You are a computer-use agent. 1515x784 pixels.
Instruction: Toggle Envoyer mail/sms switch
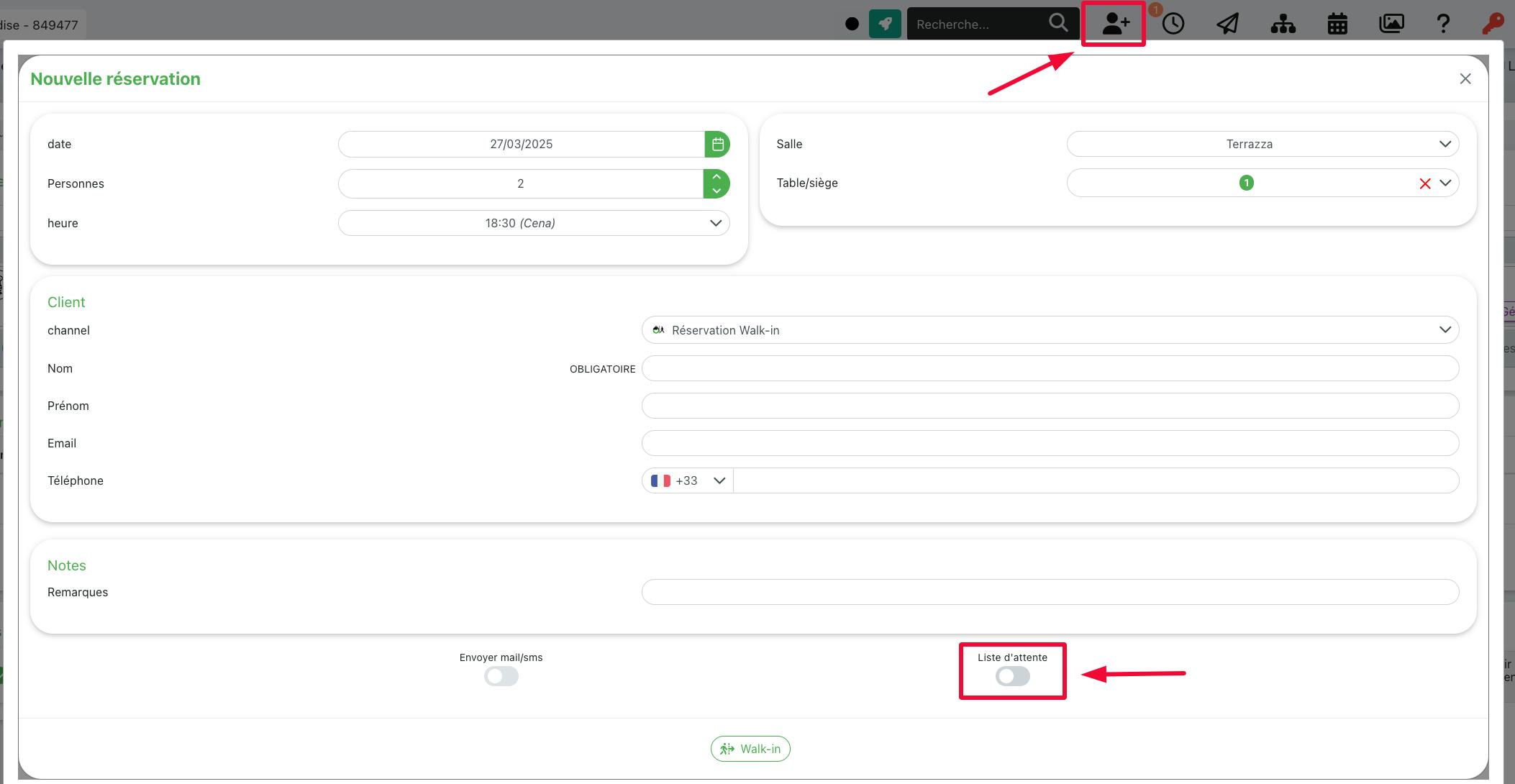pyautogui.click(x=501, y=676)
